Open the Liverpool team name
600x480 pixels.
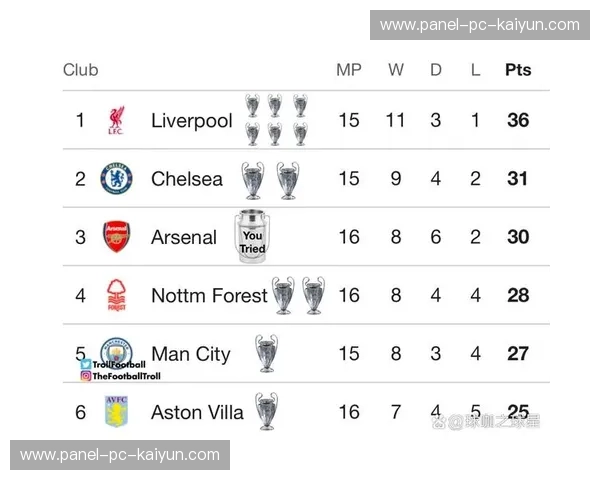[x=191, y=121]
